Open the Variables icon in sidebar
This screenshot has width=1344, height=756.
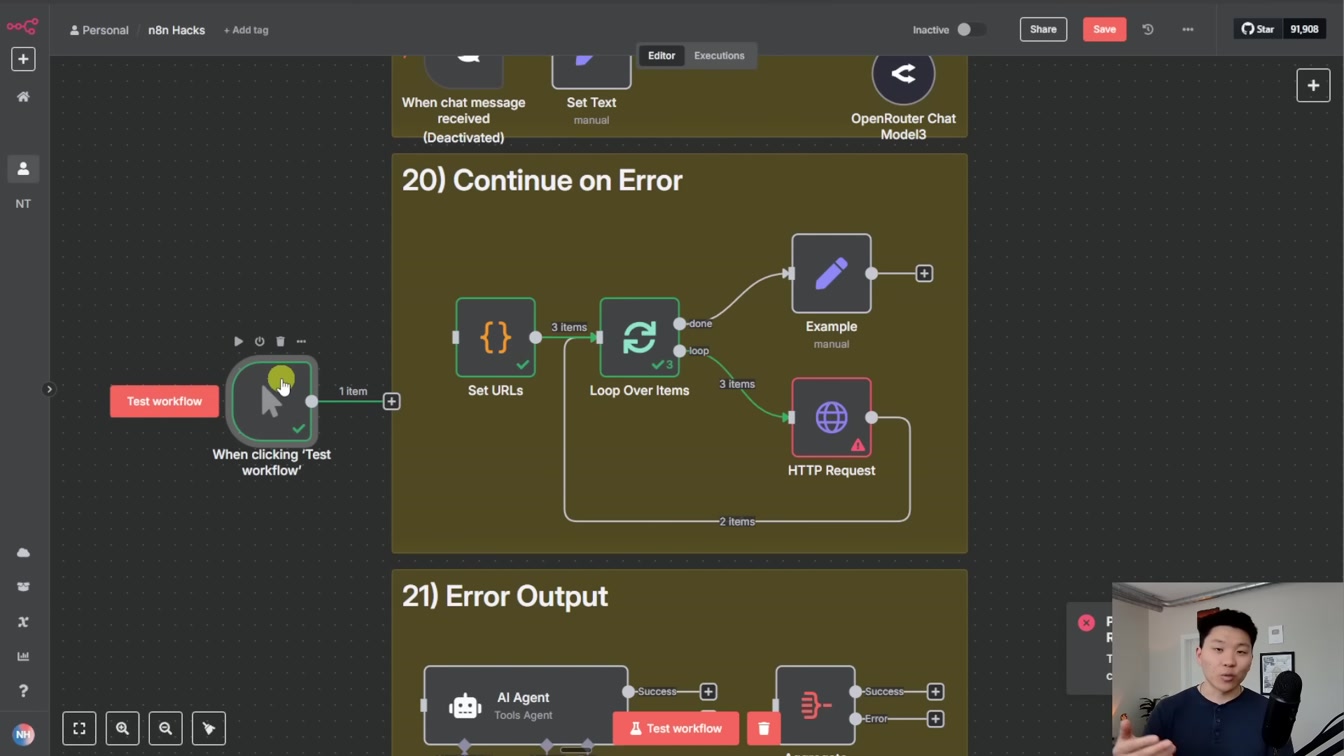click(x=23, y=622)
